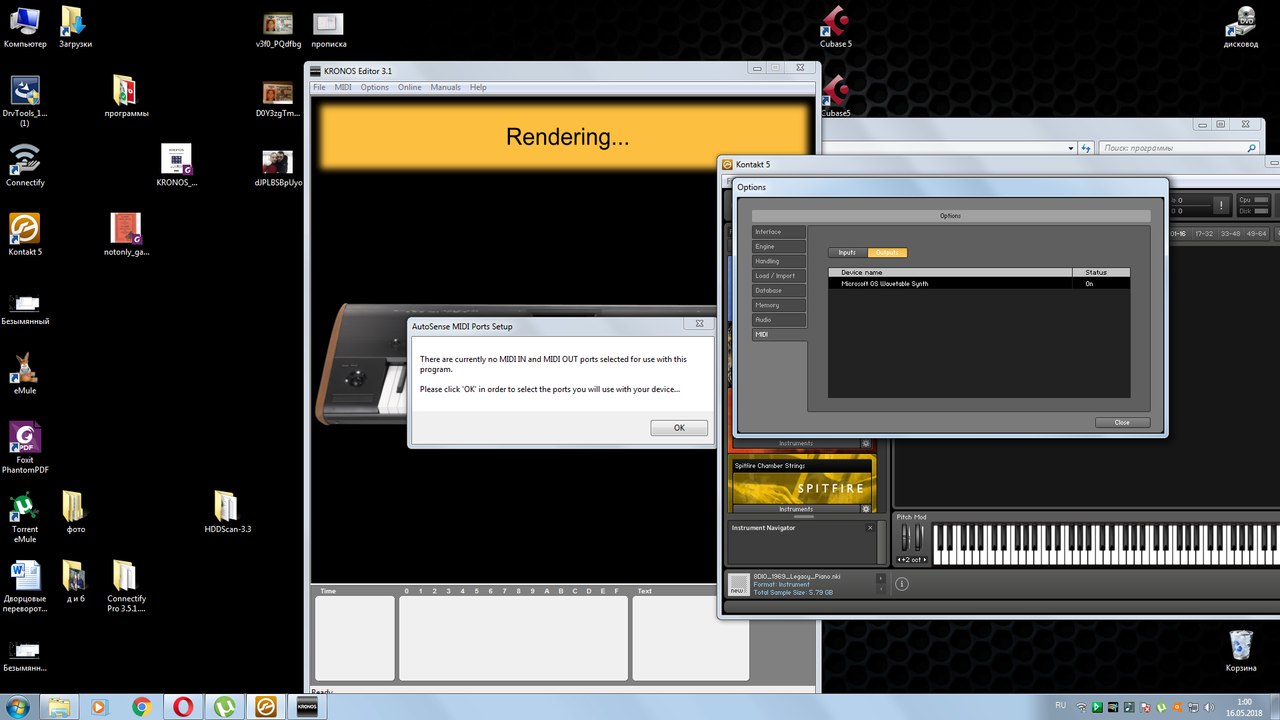Click the Status column header
The image size is (1280, 720).
click(x=1101, y=272)
